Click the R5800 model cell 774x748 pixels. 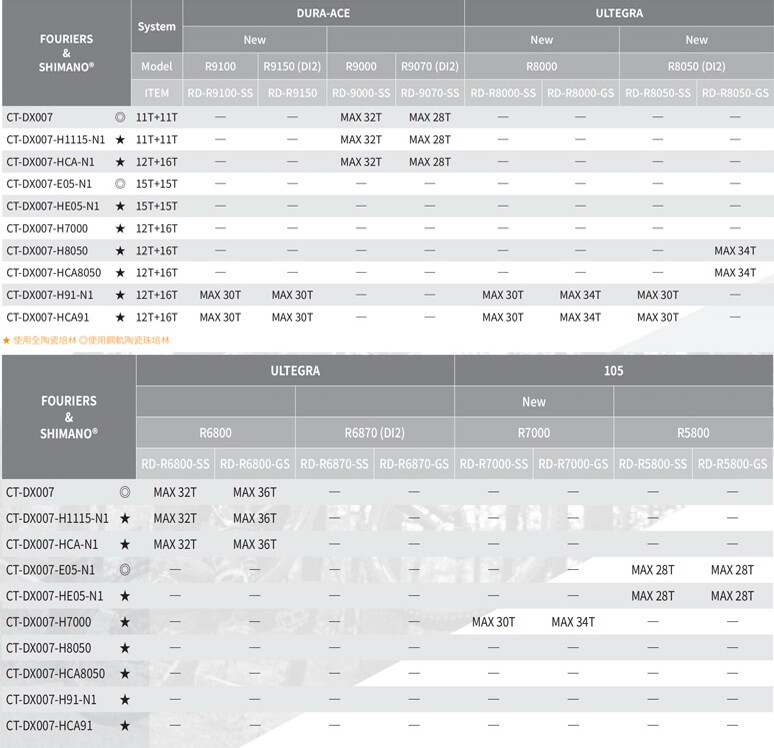(693, 433)
